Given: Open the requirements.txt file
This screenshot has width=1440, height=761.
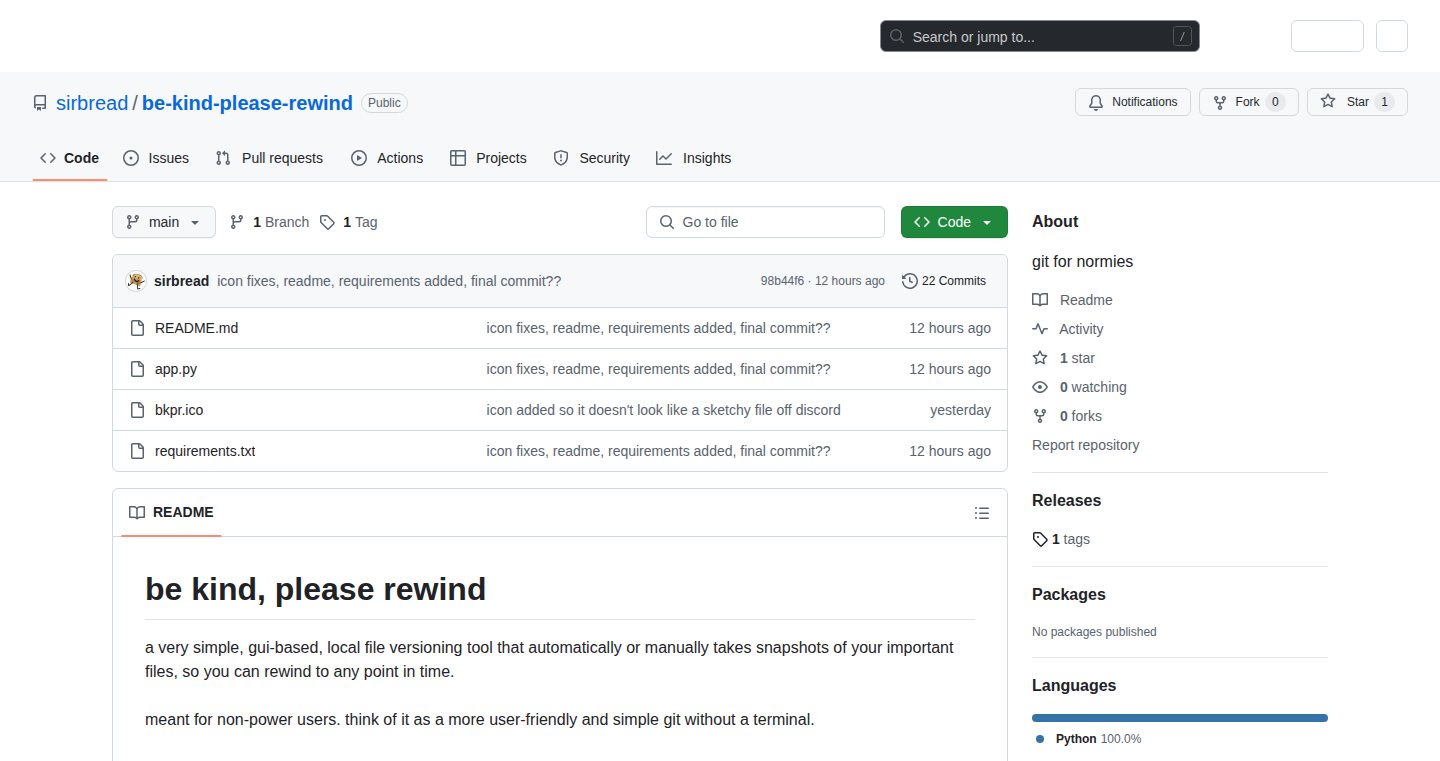Looking at the screenshot, I should point(205,451).
